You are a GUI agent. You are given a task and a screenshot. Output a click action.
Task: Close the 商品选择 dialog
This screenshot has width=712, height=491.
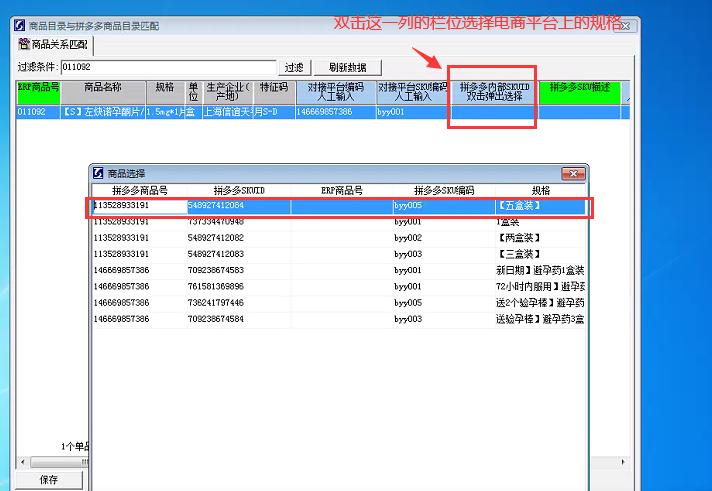click(573, 173)
